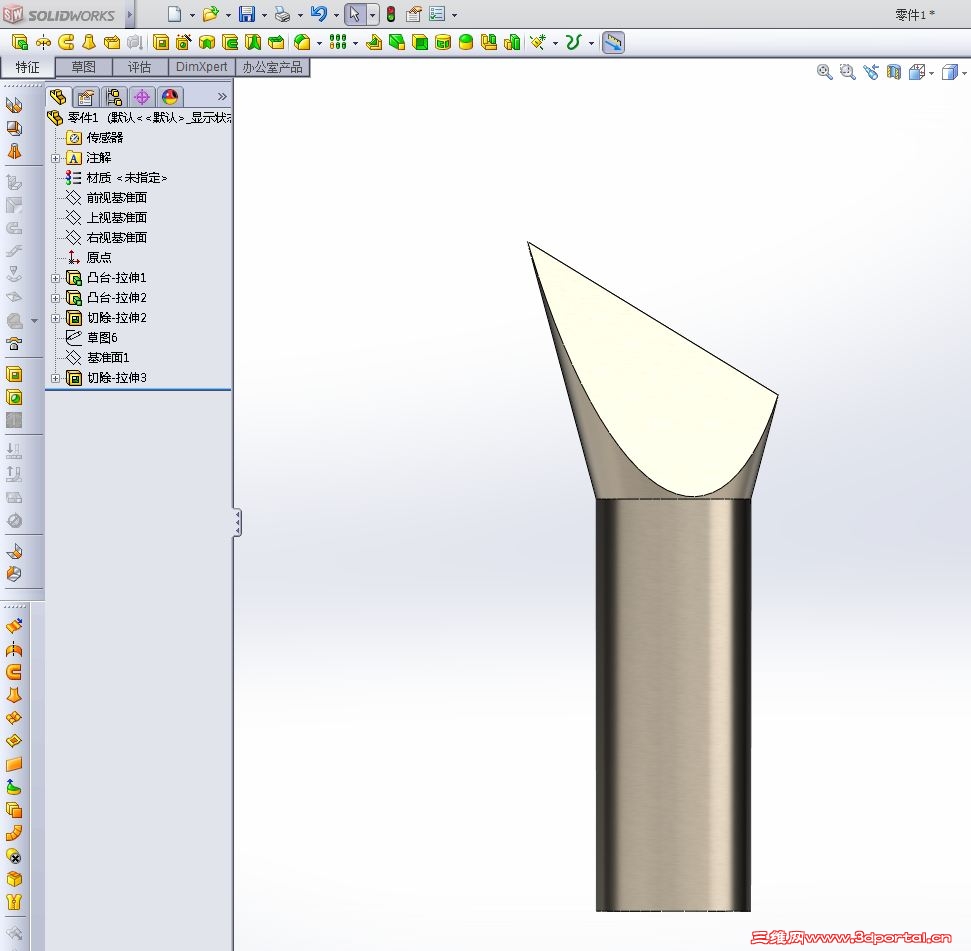Click the Rebuild traffic-light icon
Image resolution: width=971 pixels, height=951 pixels.
pos(391,14)
